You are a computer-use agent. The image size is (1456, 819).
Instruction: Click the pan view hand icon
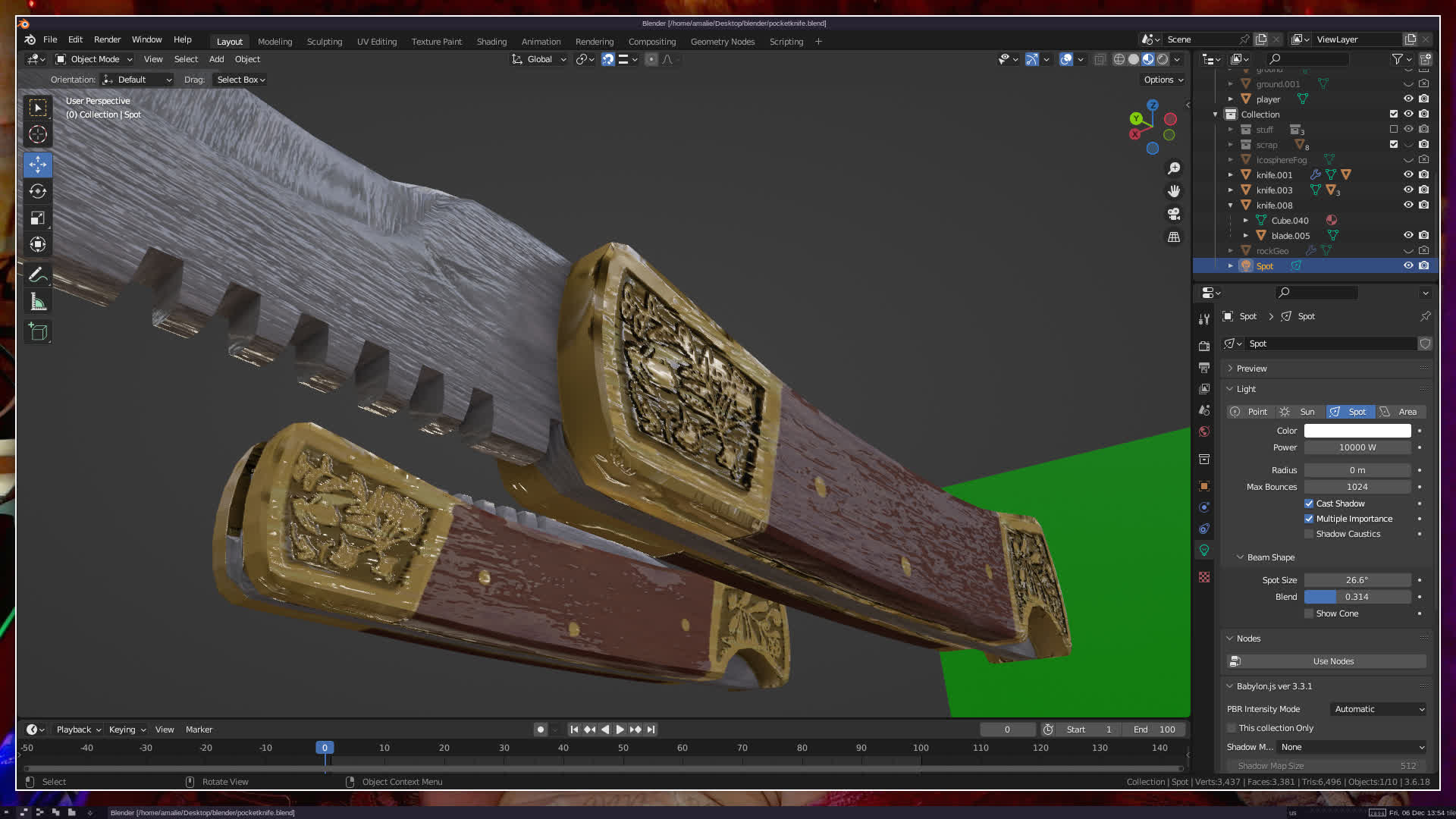[1174, 191]
